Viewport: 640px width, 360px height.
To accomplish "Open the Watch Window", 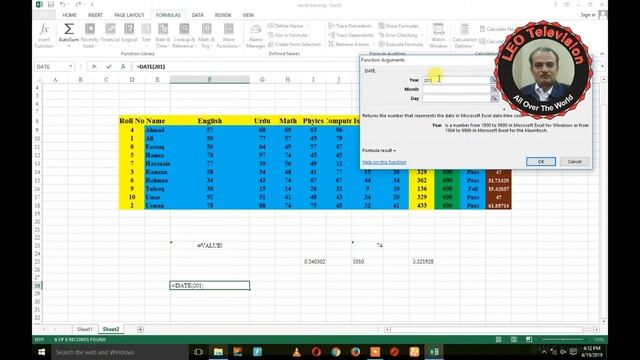I will tap(438, 36).
